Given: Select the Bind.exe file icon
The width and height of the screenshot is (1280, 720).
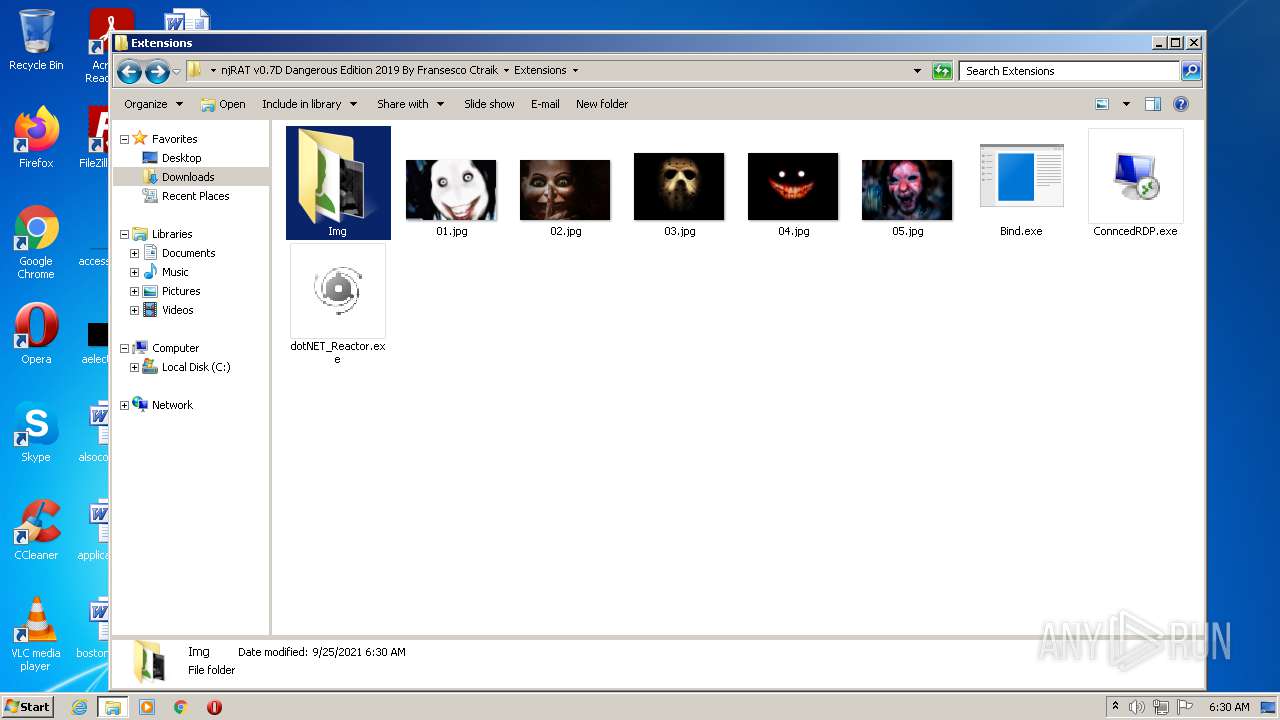Looking at the screenshot, I should click(1021, 176).
